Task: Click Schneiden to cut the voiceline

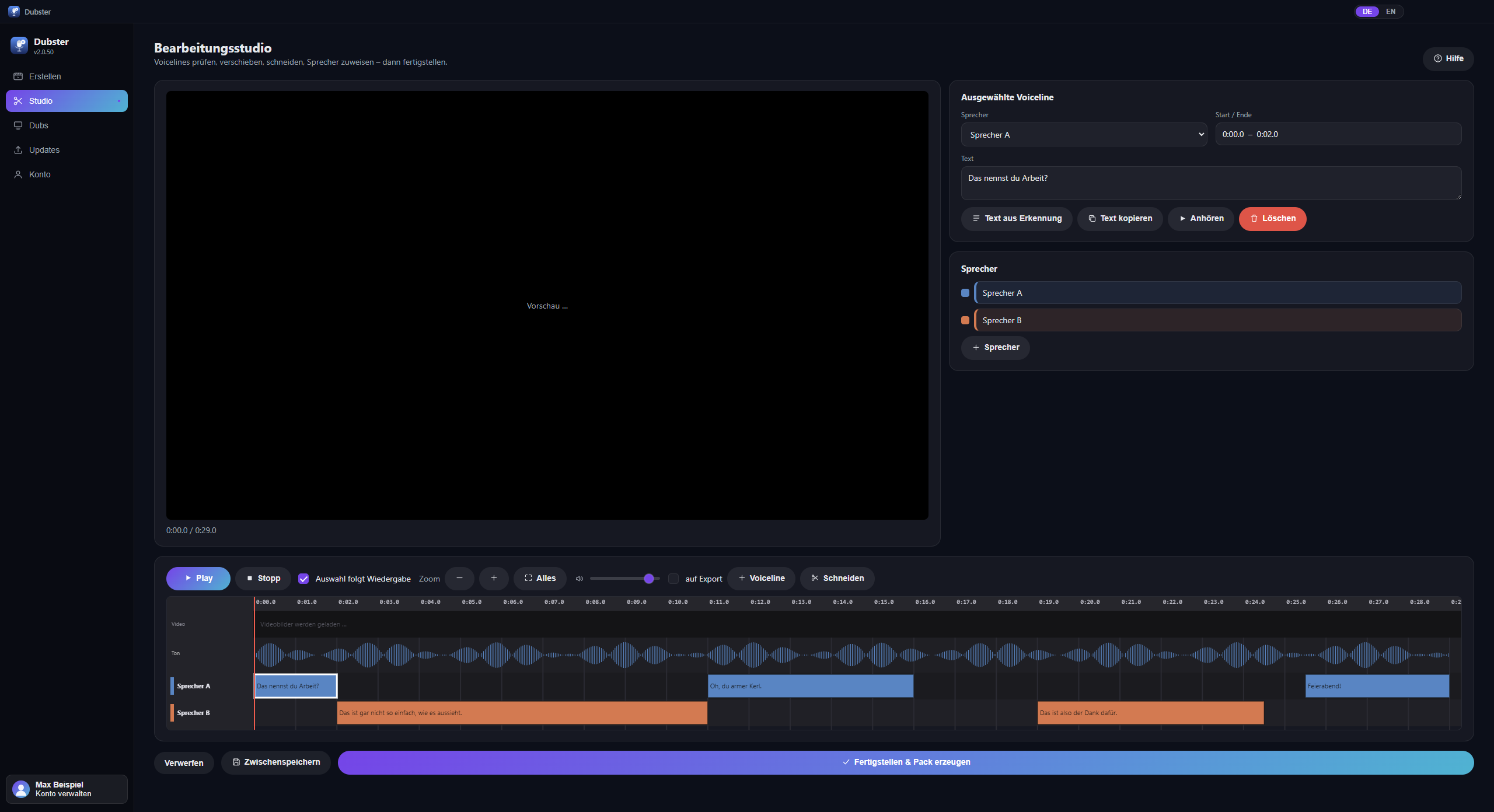Action: coord(837,579)
